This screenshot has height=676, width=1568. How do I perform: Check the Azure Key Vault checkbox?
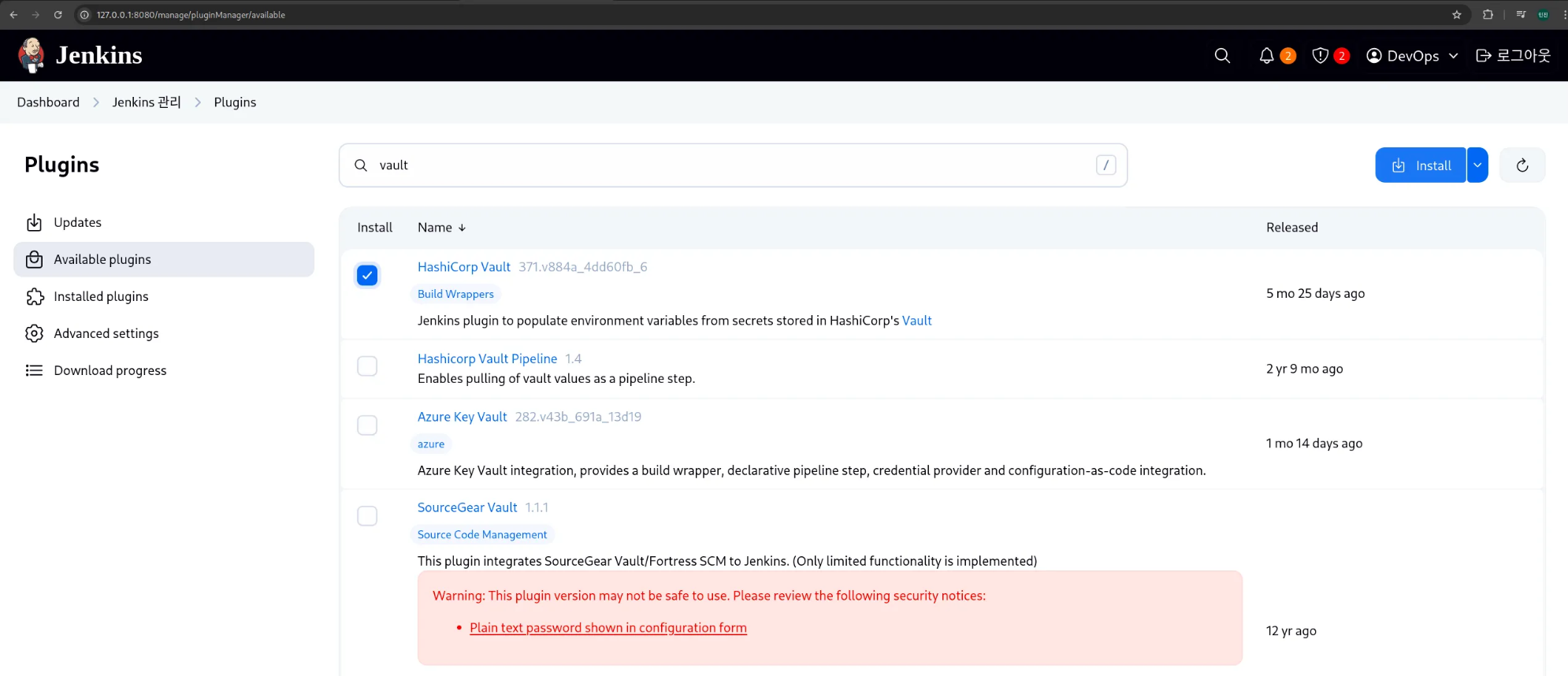(367, 425)
